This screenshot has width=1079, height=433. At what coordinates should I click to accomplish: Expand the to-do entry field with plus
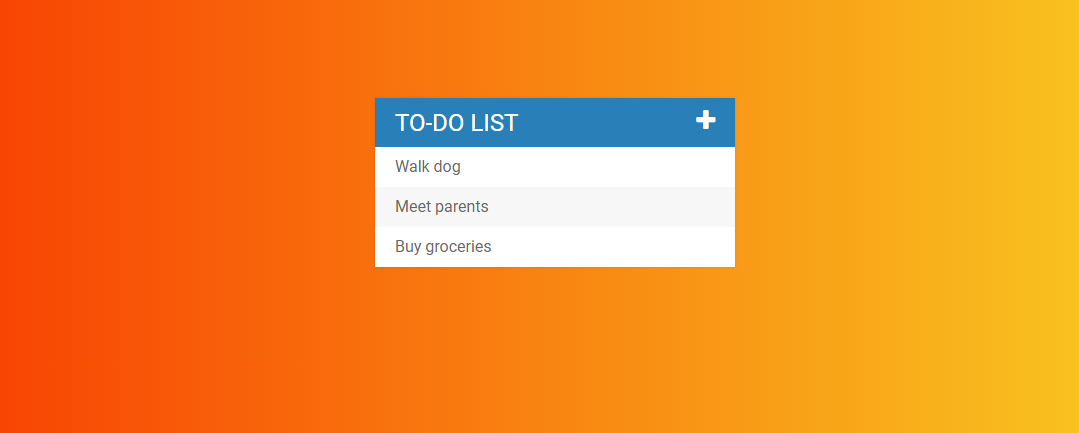click(706, 120)
